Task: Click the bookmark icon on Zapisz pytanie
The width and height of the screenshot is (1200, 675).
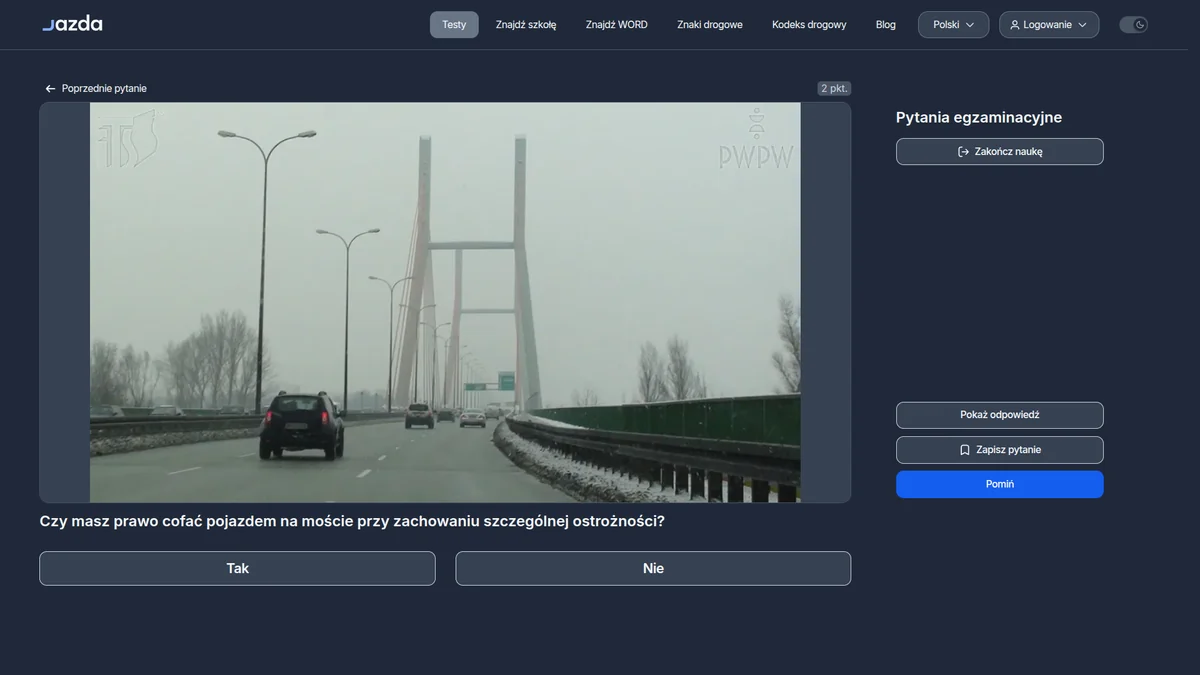Action: click(x=965, y=450)
